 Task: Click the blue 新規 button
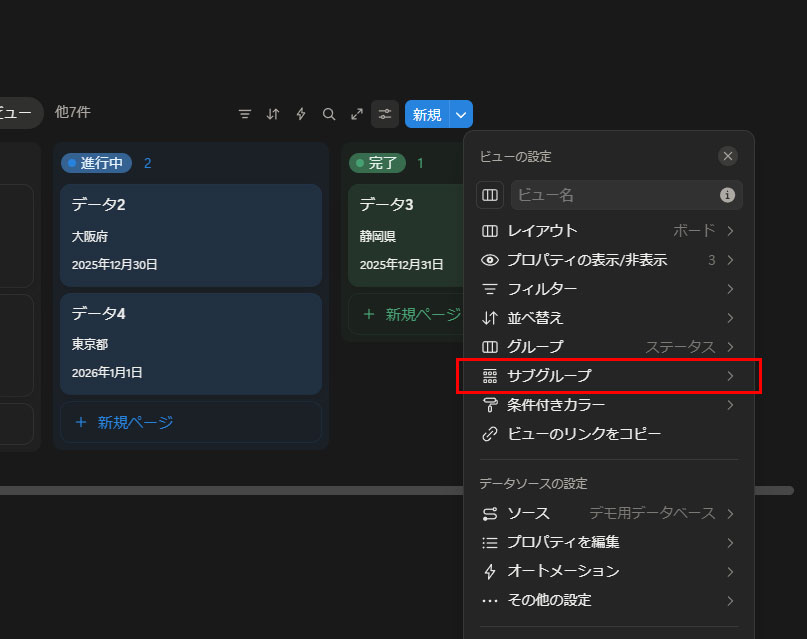click(427, 114)
